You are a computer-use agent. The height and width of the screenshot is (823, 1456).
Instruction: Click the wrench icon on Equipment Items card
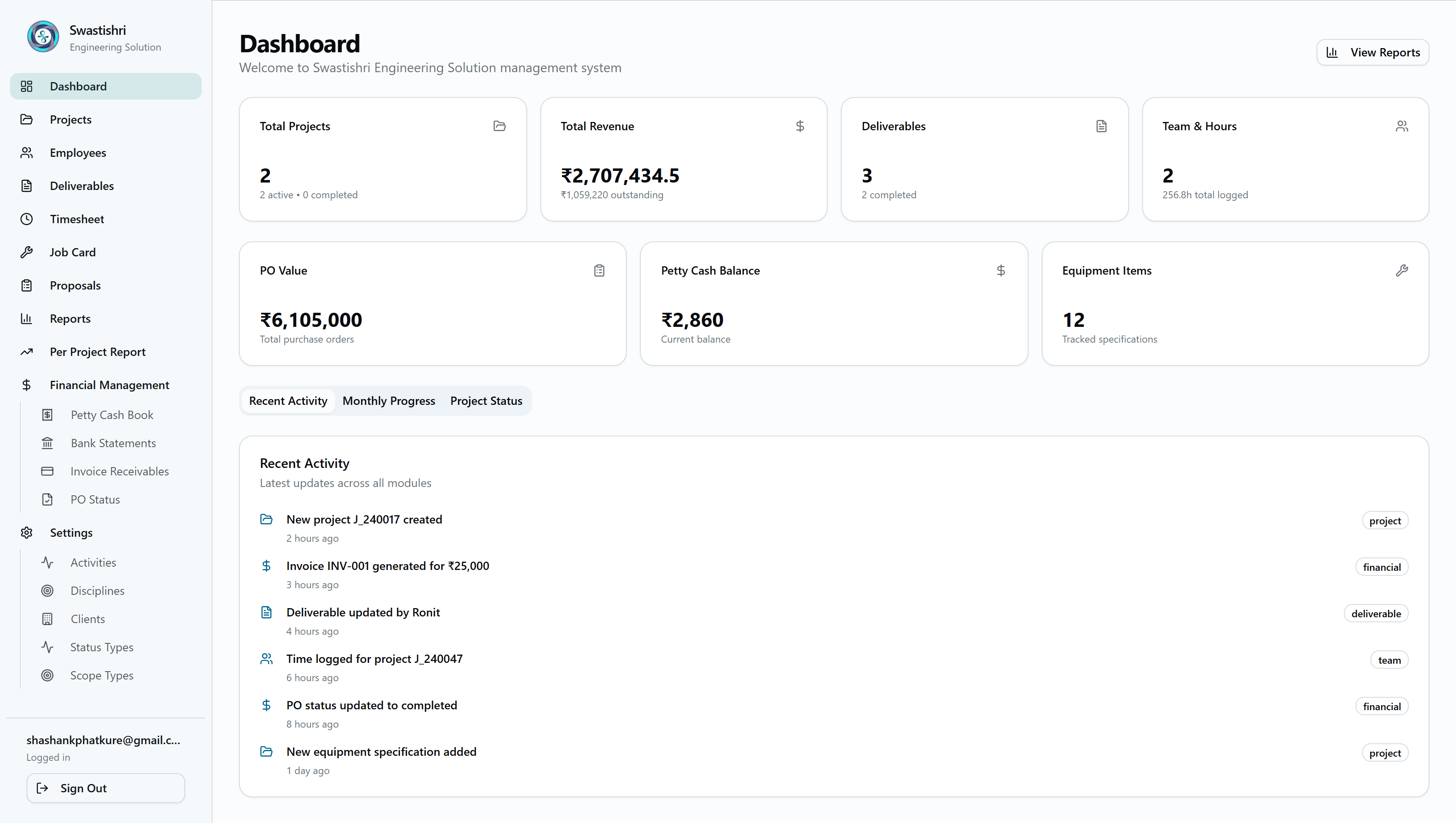coord(1402,271)
